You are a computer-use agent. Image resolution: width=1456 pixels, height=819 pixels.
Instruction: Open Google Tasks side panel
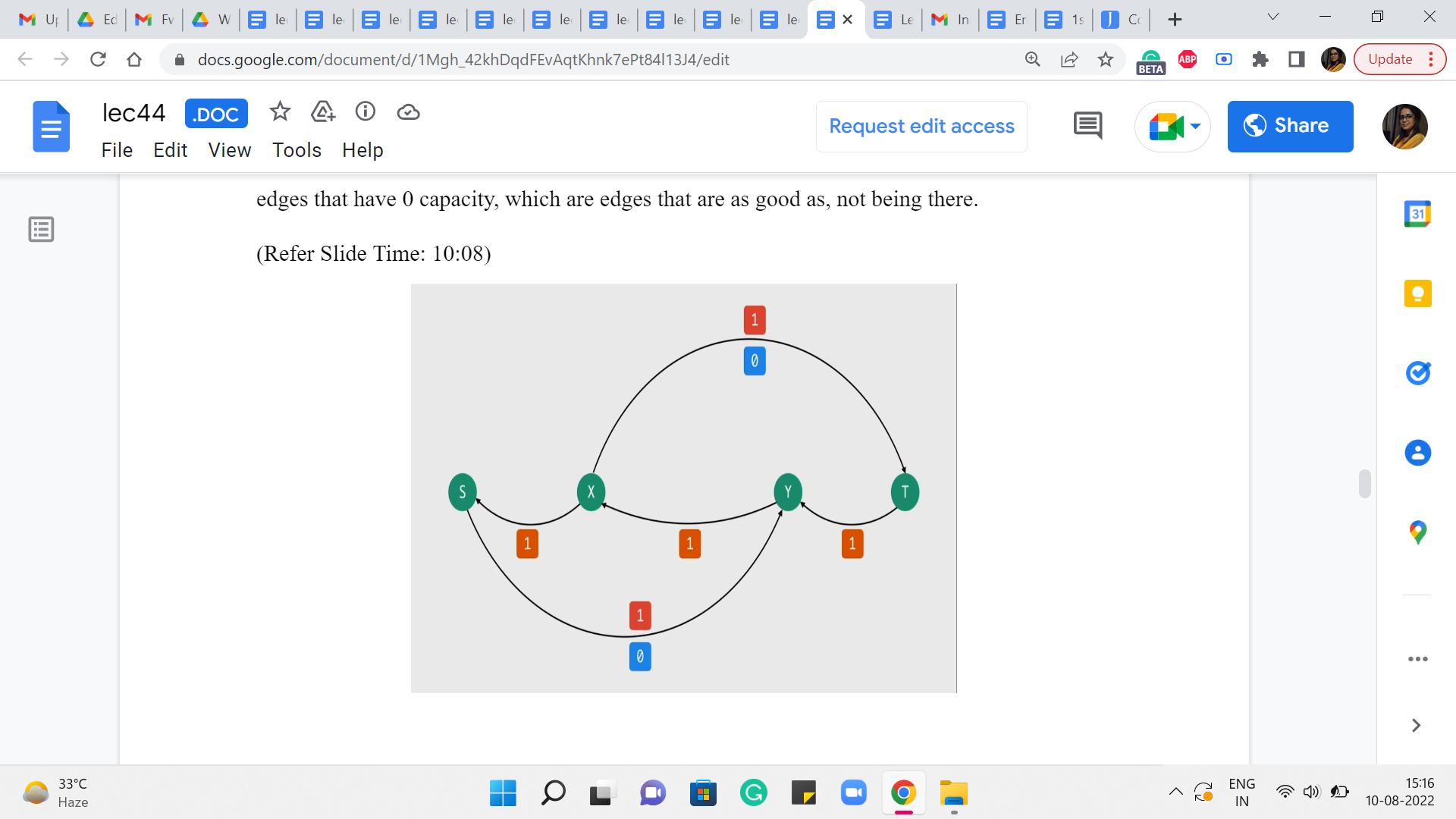(x=1417, y=373)
